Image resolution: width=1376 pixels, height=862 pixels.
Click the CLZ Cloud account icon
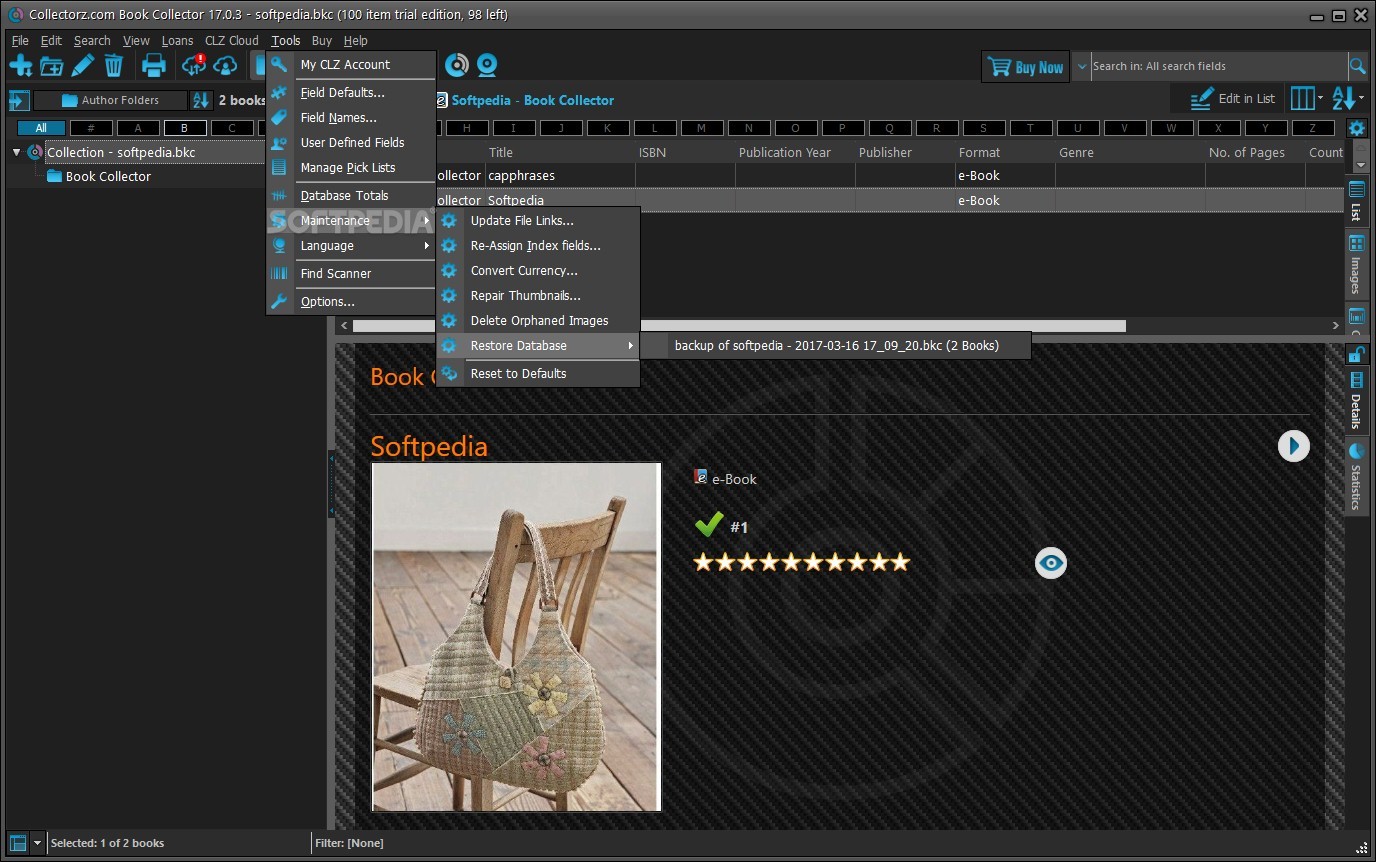click(x=226, y=66)
